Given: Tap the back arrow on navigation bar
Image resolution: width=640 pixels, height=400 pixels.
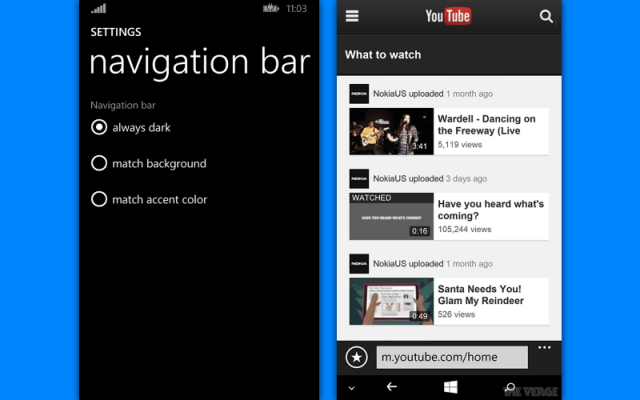Looking at the screenshot, I should pos(392,387).
